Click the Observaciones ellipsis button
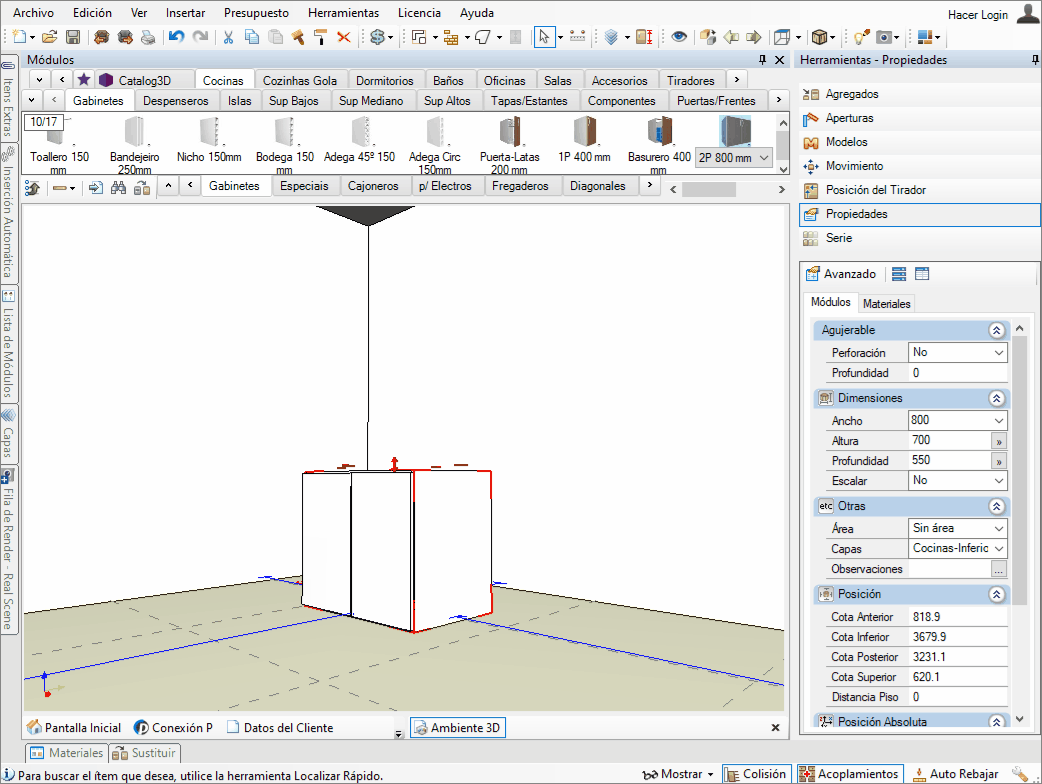This screenshot has width=1042, height=784. [x=999, y=569]
